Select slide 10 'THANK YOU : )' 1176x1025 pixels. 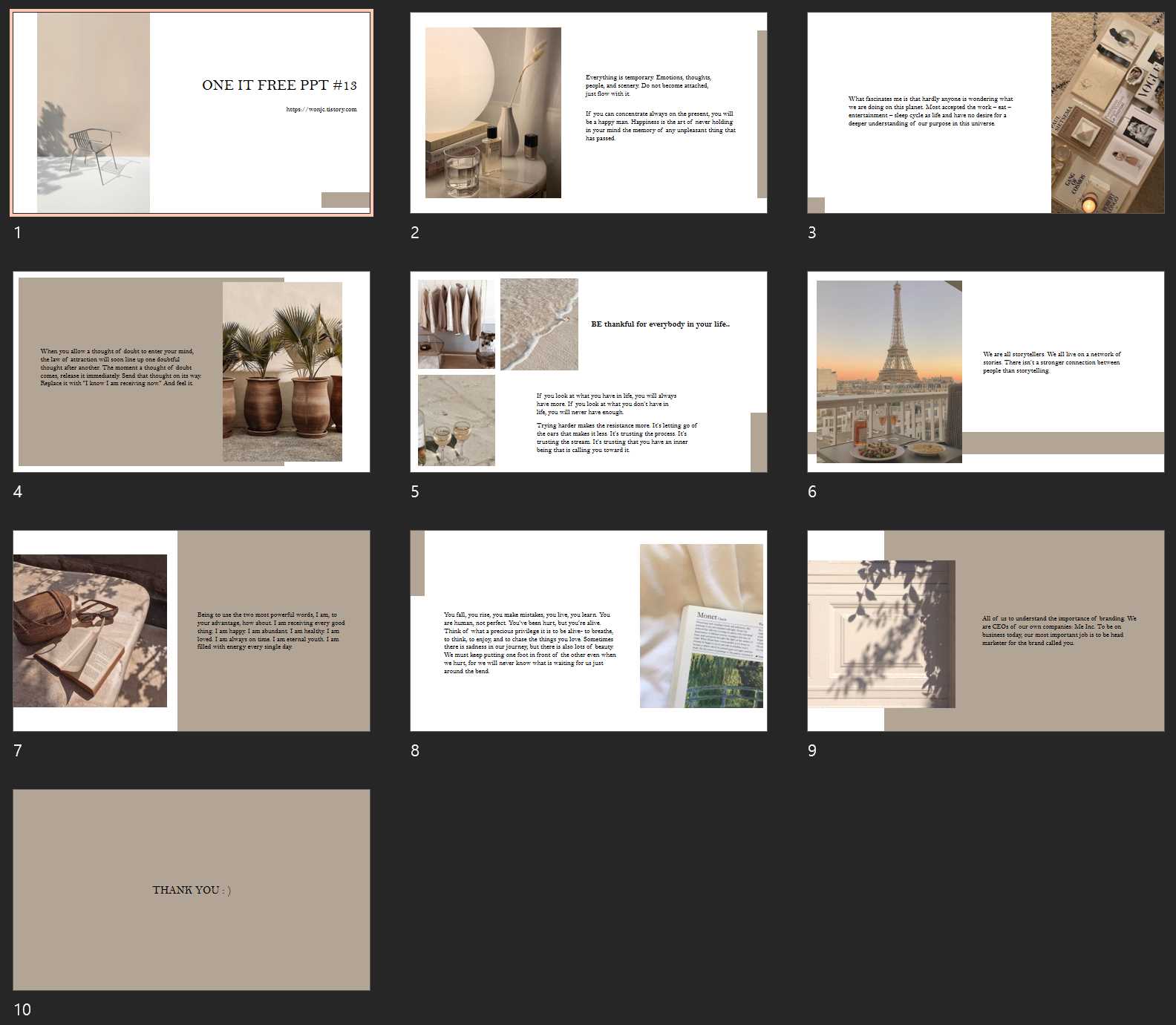tap(192, 890)
